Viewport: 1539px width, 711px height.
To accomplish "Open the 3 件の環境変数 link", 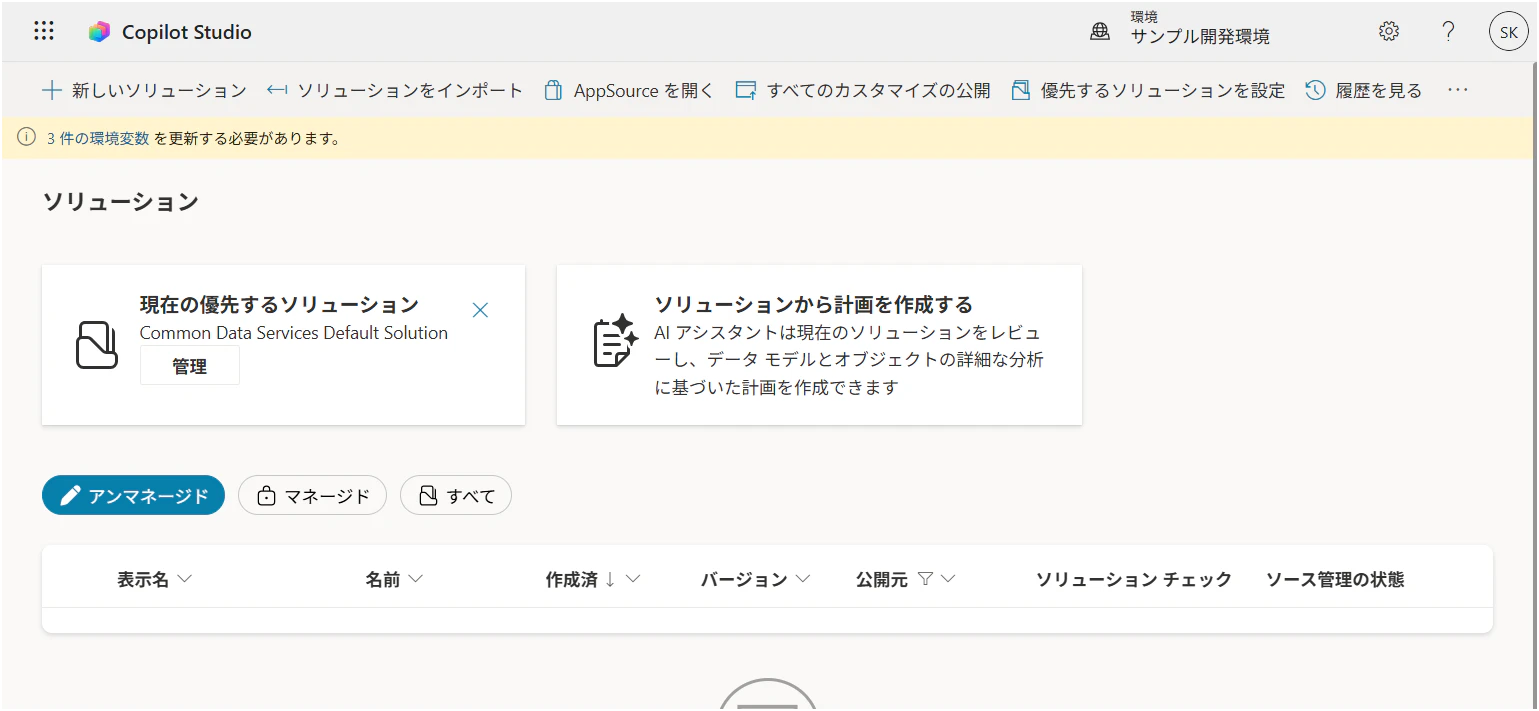I will click(98, 139).
